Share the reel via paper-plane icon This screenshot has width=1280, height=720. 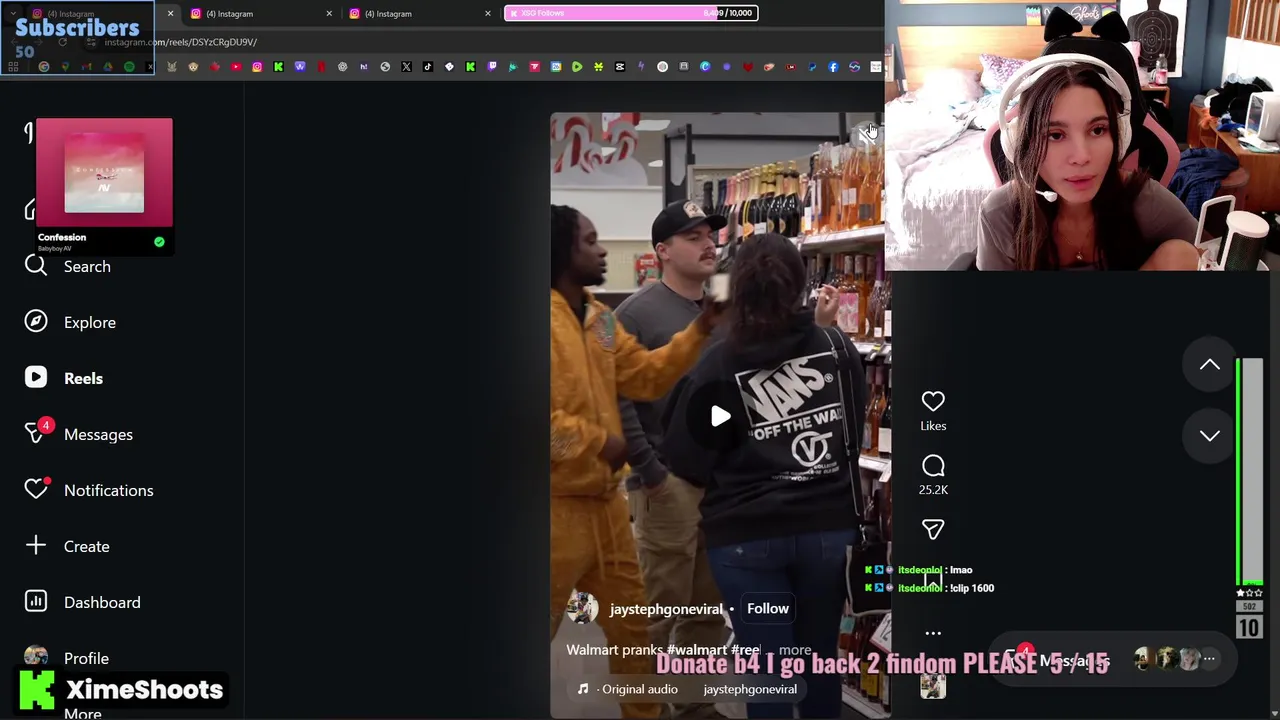(933, 529)
